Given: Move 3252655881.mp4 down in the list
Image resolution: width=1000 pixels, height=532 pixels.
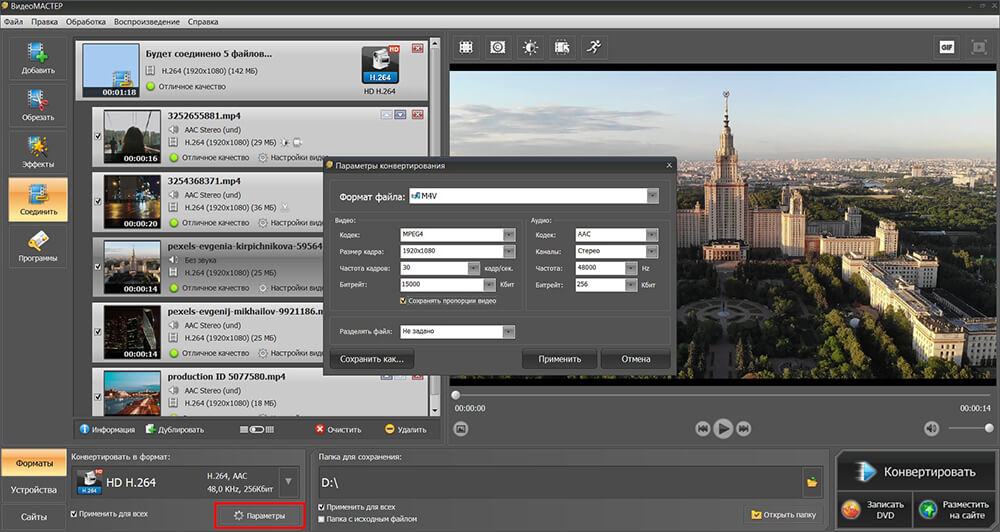Looking at the screenshot, I should [x=400, y=115].
